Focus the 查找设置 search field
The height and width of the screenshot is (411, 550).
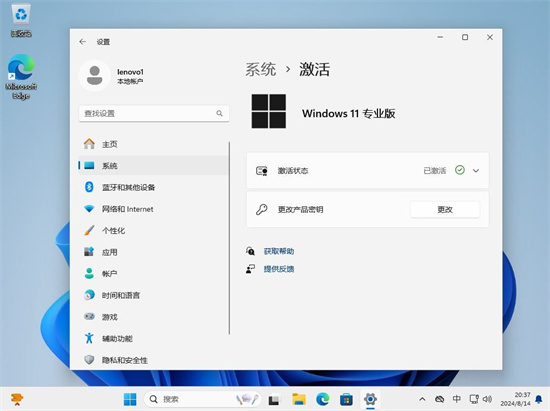(x=154, y=114)
